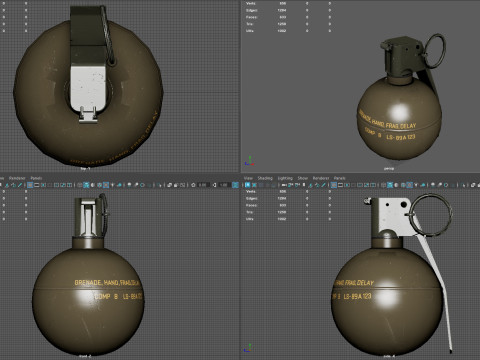Click Smooth Shade All in side panel

390,185
